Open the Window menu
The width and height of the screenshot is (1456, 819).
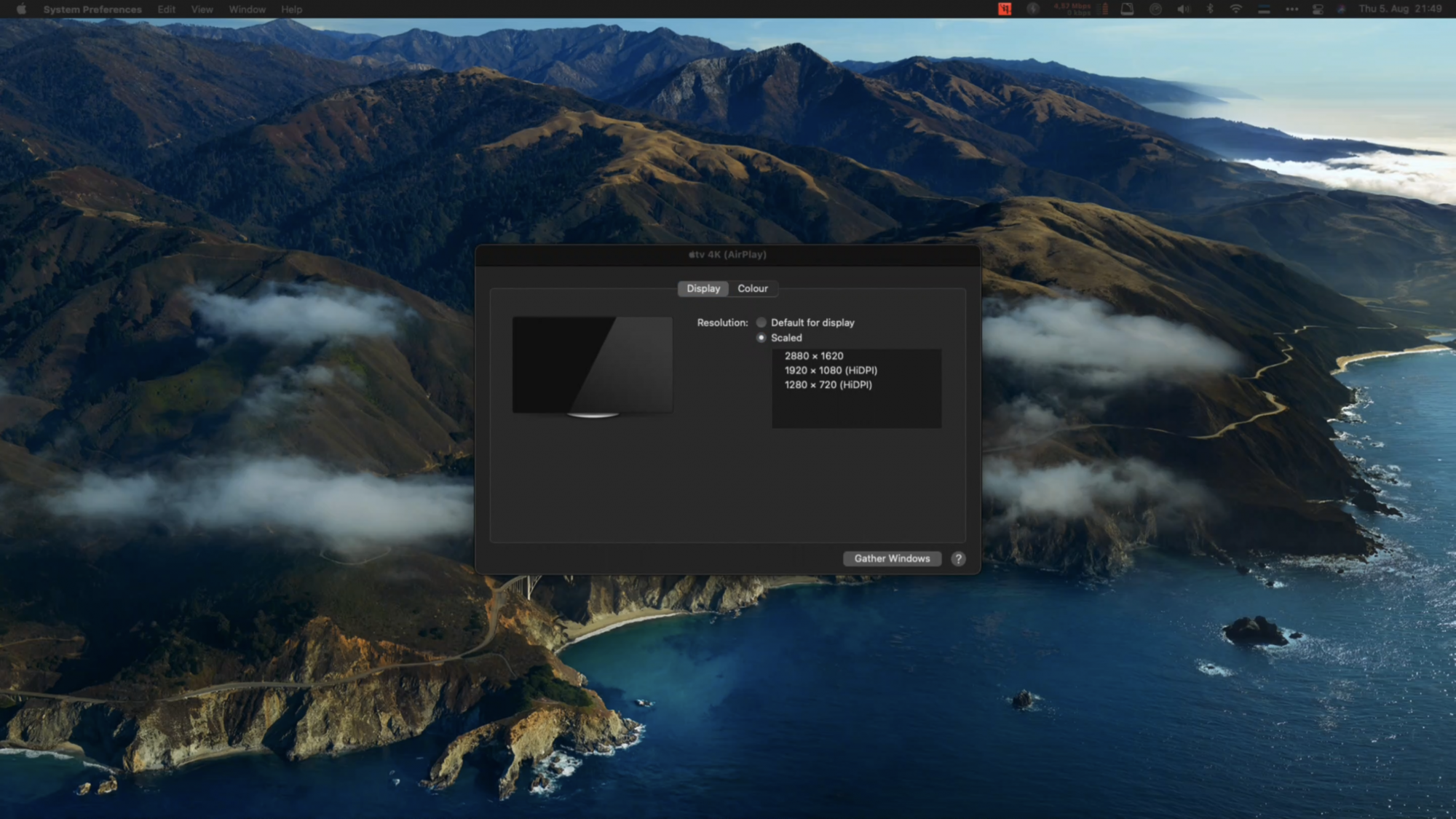[247, 9]
